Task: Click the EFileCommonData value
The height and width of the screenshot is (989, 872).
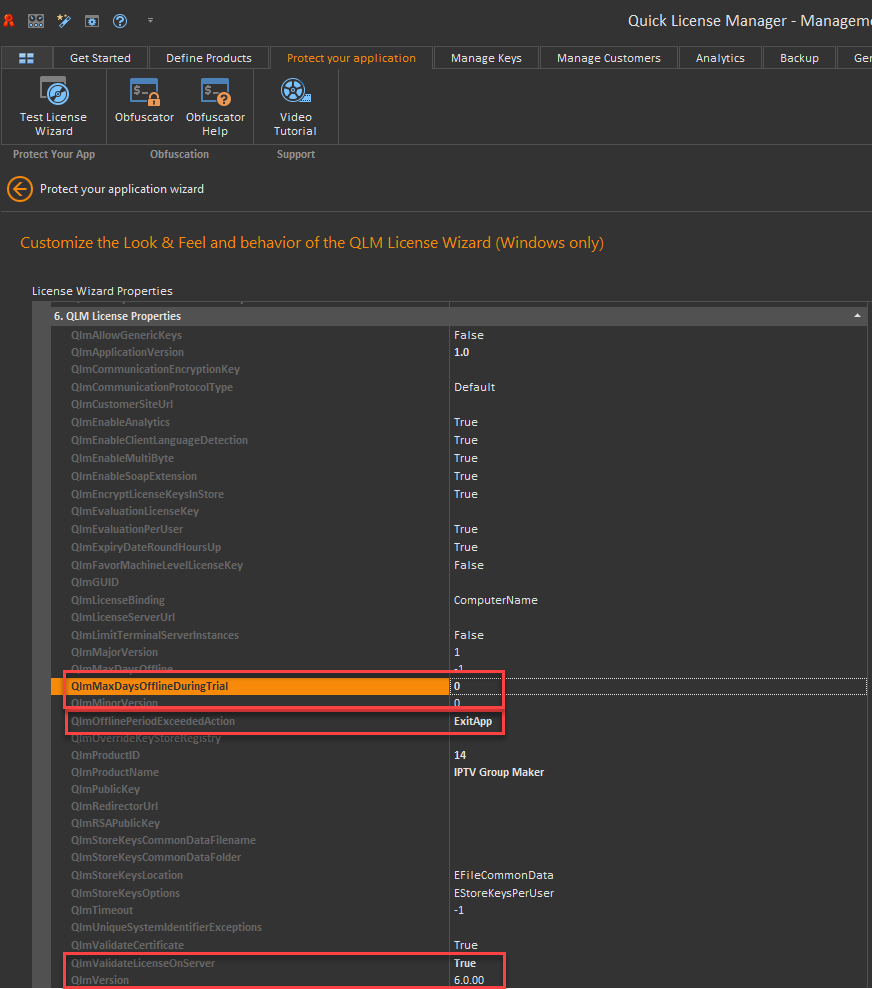Action: coord(503,875)
